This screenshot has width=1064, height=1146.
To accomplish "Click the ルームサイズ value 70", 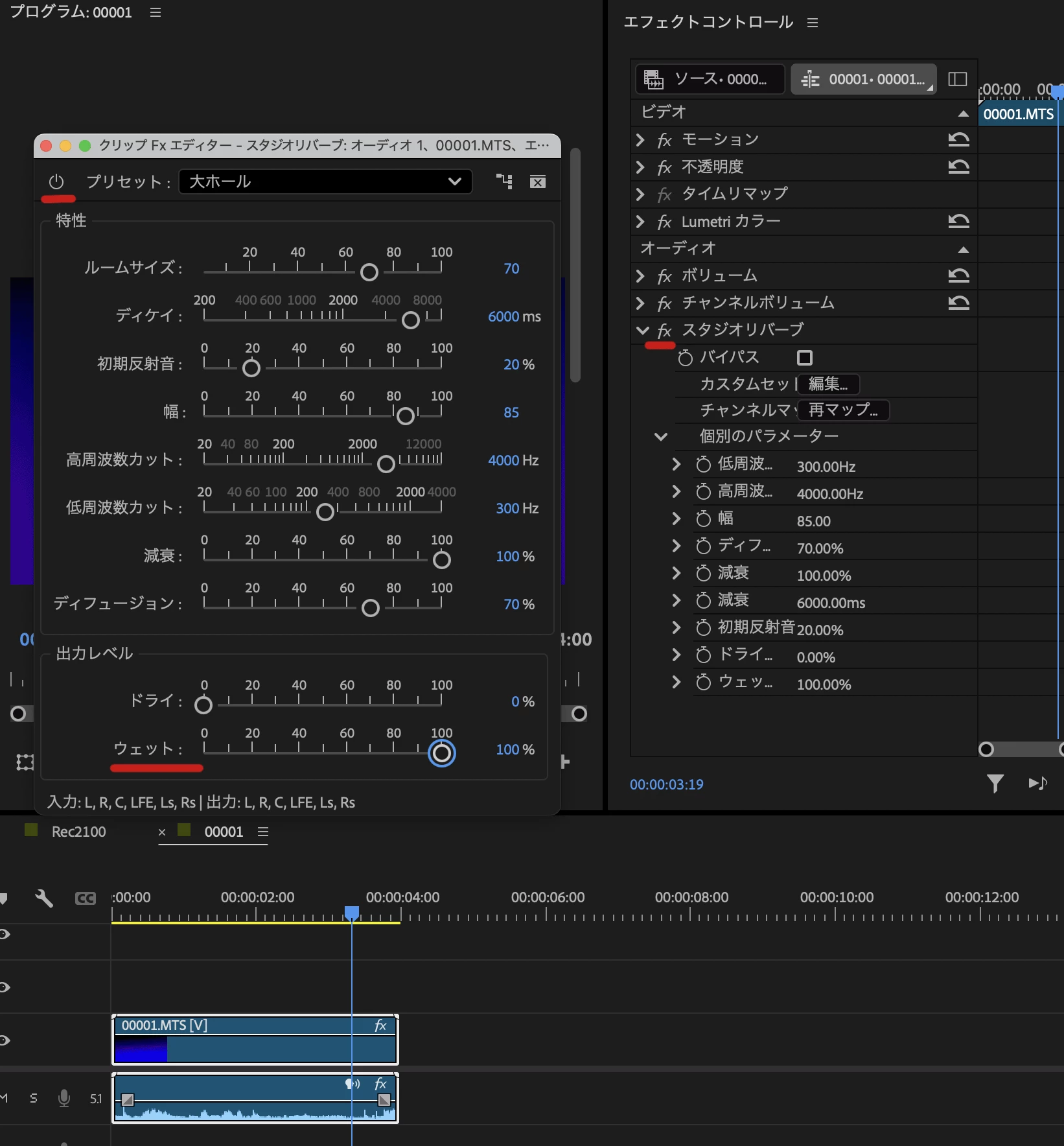I will point(511,268).
